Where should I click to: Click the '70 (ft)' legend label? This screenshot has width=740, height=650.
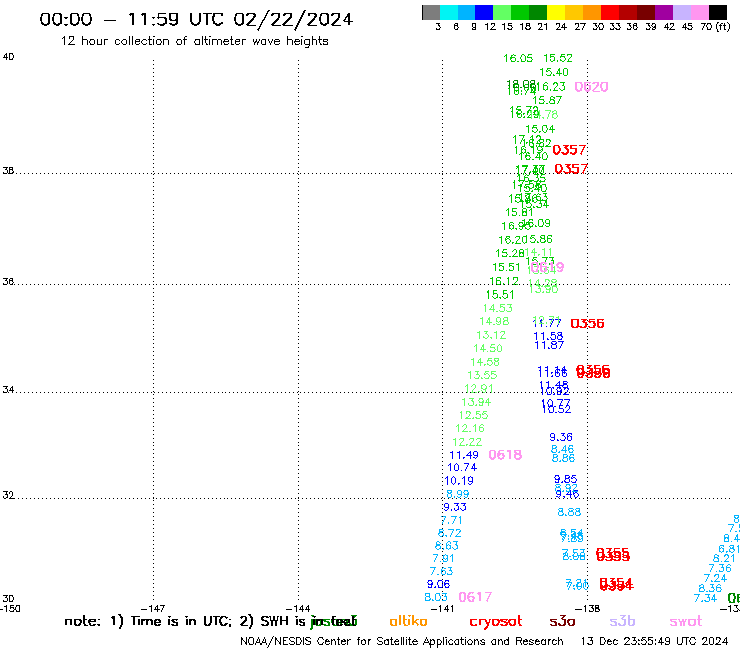(715, 26)
